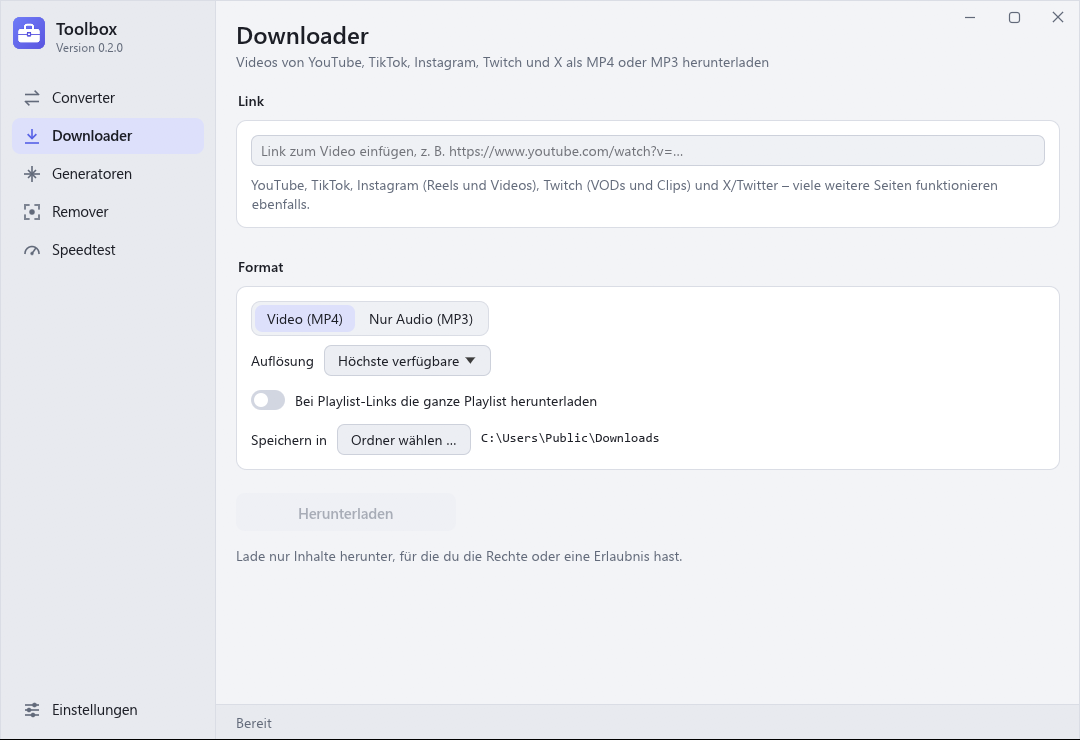Maximize the Toolbox window
This screenshot has height=740, width=1080.
pyautogui.click(x=1014, y=17)
